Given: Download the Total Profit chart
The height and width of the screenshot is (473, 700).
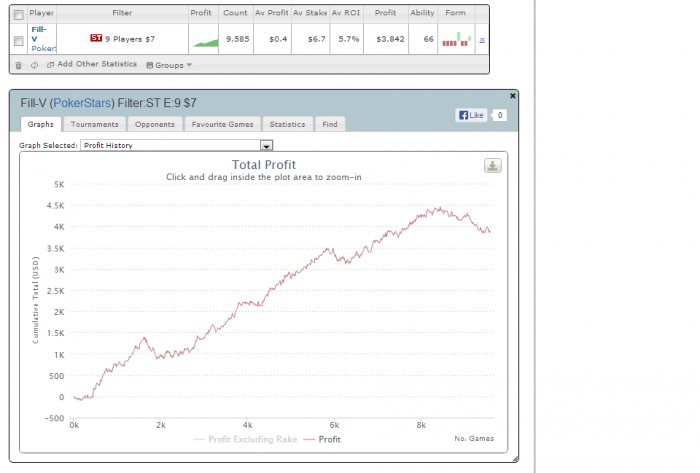Looking at the screenshot, I should [x=493, y=166].
